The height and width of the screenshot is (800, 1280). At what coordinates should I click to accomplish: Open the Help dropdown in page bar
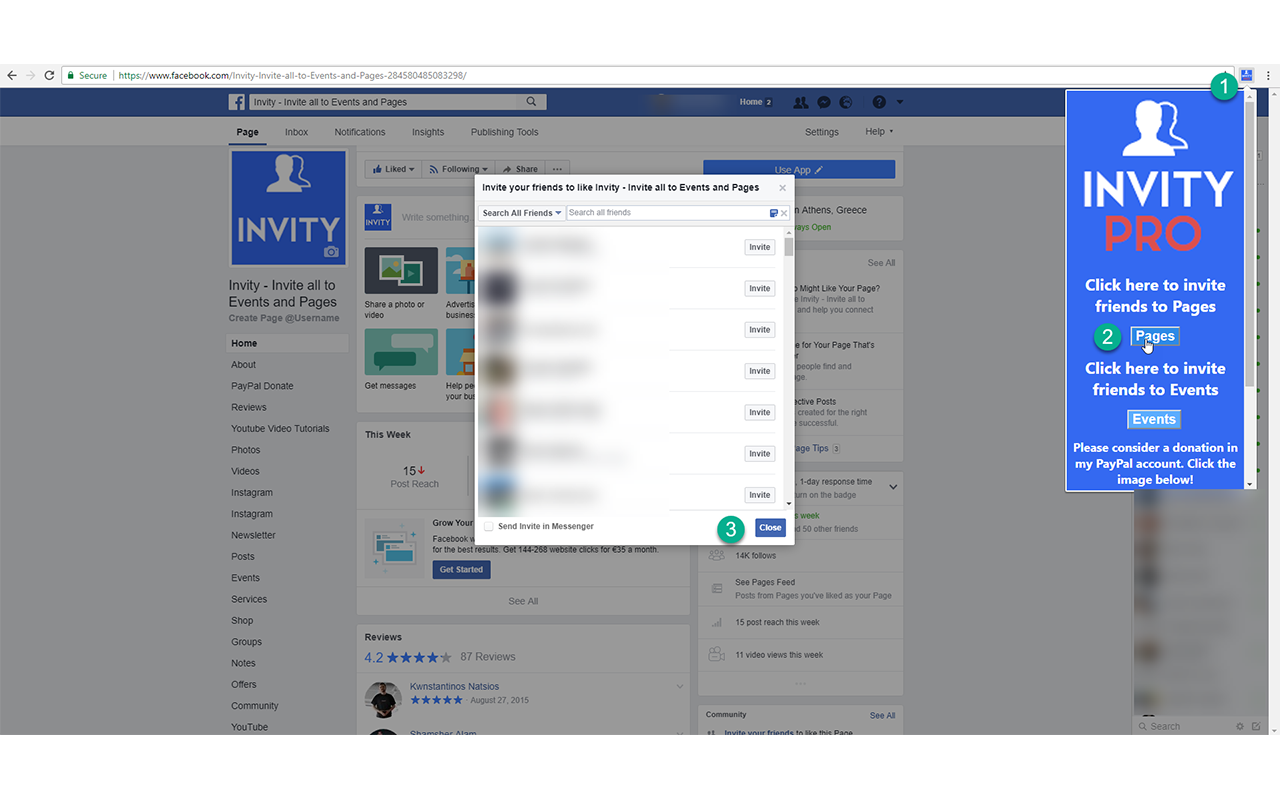point(879,132)
